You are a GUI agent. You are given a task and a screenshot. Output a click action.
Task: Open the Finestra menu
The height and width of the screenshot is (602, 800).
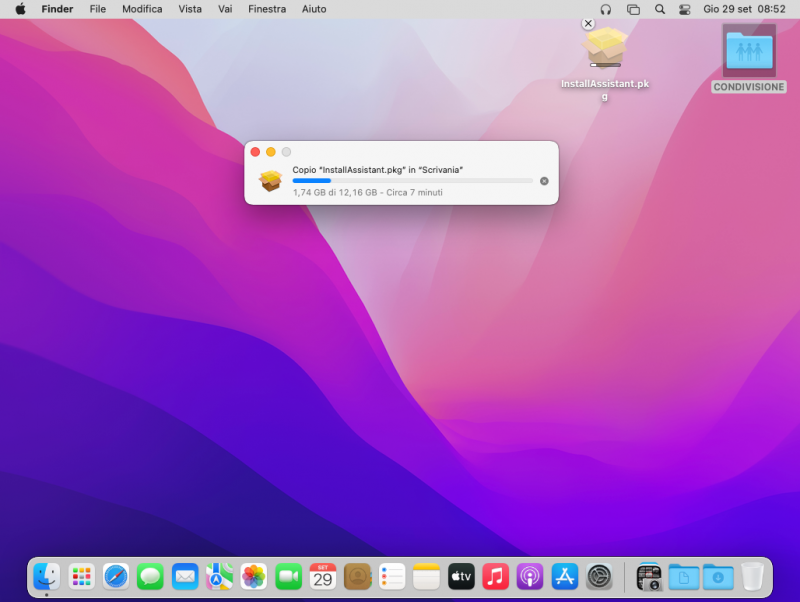click(x=266, y=9)
